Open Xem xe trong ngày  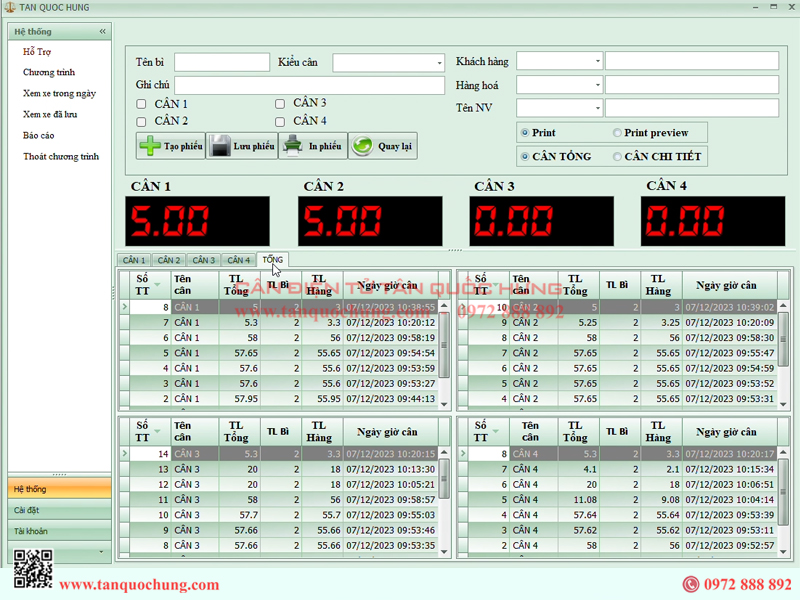[59, 93]
